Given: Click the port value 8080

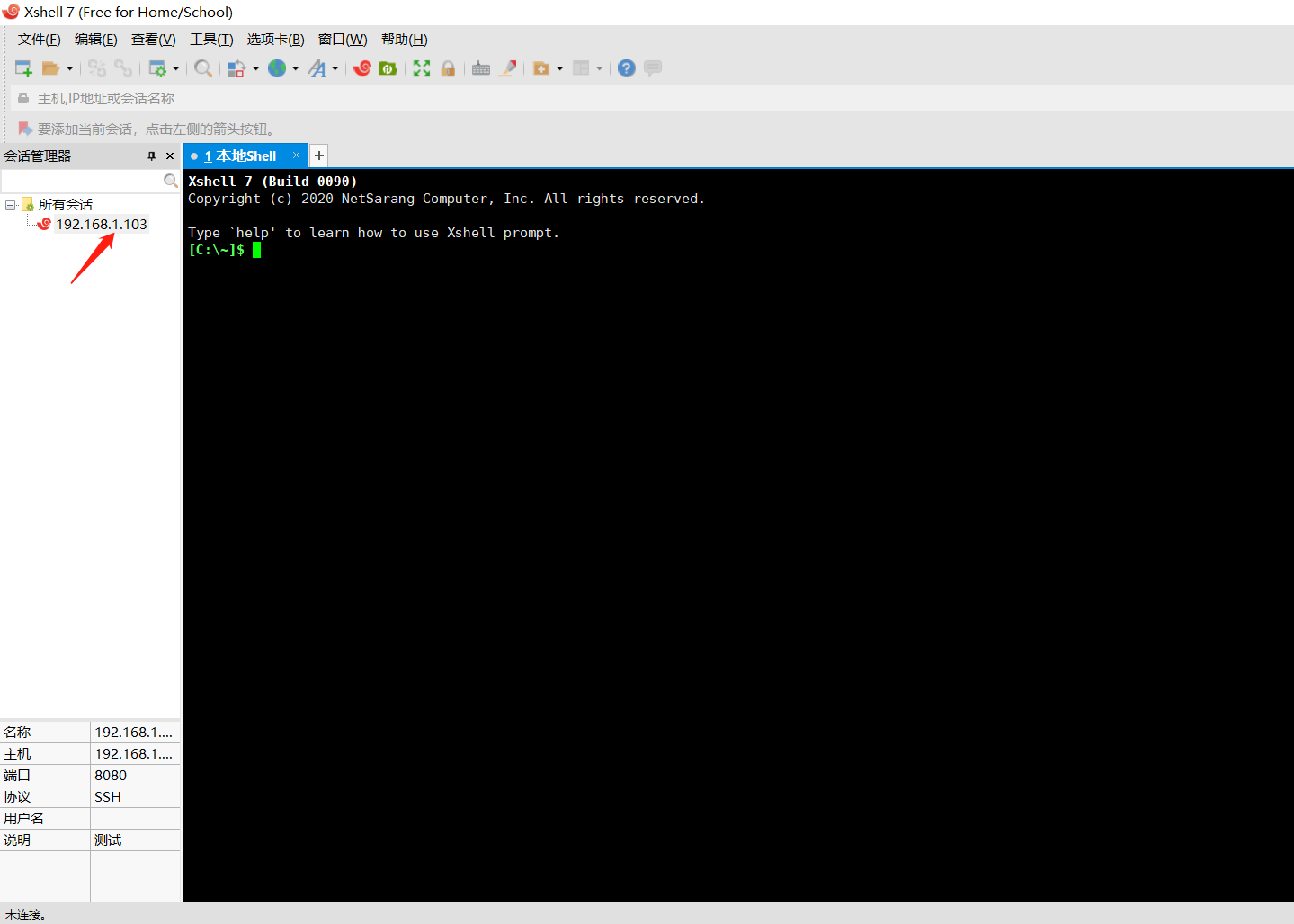Looking at the screenshot, I should pyautogui.click(x=111, y=776).
